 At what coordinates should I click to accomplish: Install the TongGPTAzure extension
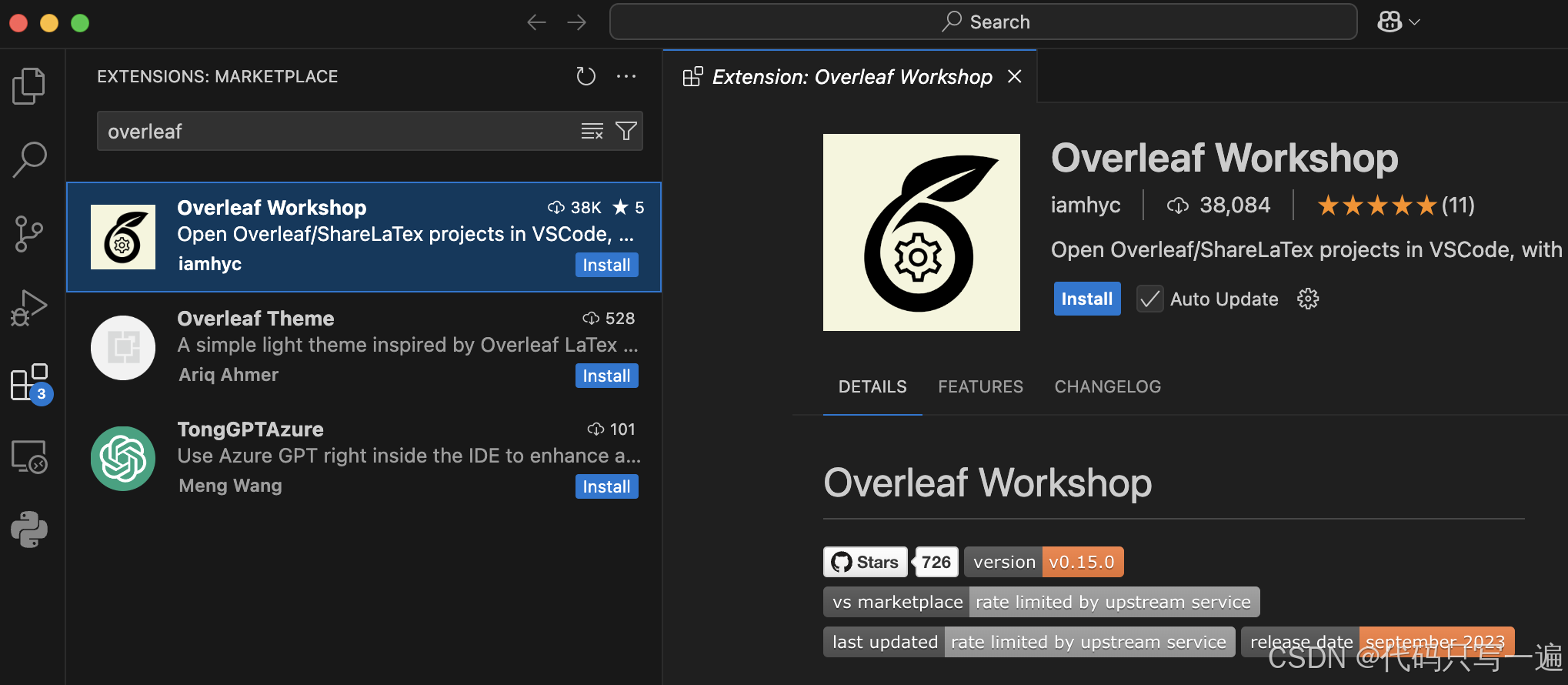(606, 486)
